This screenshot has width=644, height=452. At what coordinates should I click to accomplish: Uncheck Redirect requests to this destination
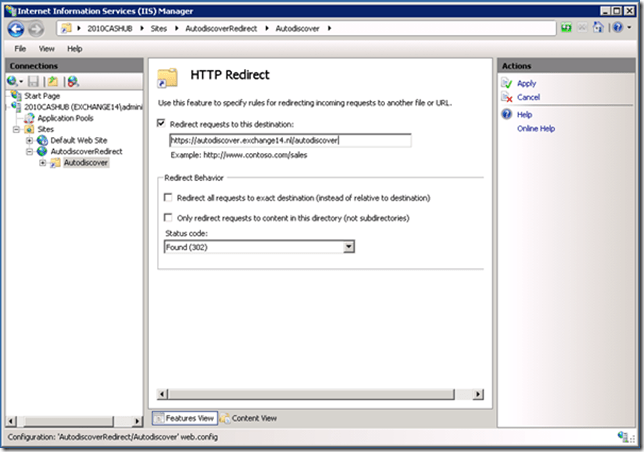point(162,123)
